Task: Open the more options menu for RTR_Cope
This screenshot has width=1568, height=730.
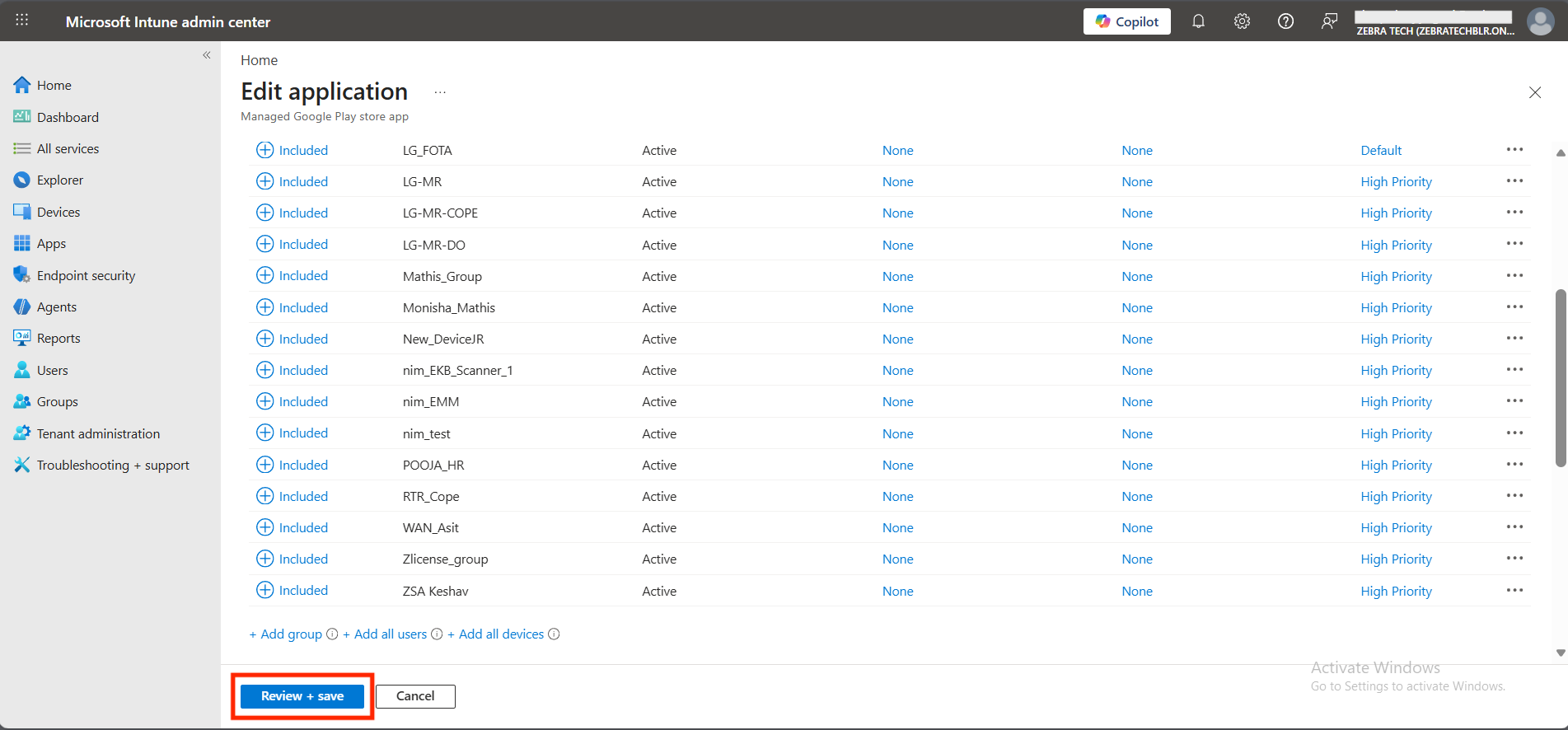Action: (x=1514, y=495)
